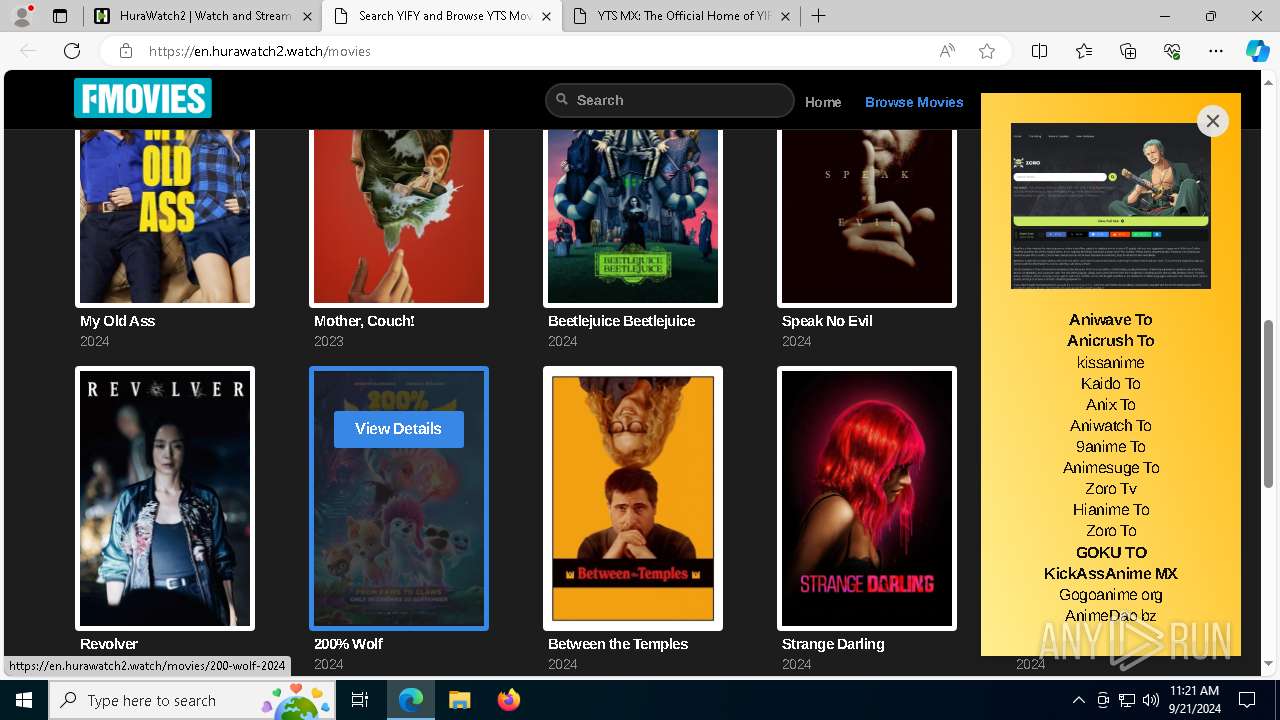Viewport: 1280px width, 720px height.
Task: Open Favorites list icon
Action: [1084, 51]
